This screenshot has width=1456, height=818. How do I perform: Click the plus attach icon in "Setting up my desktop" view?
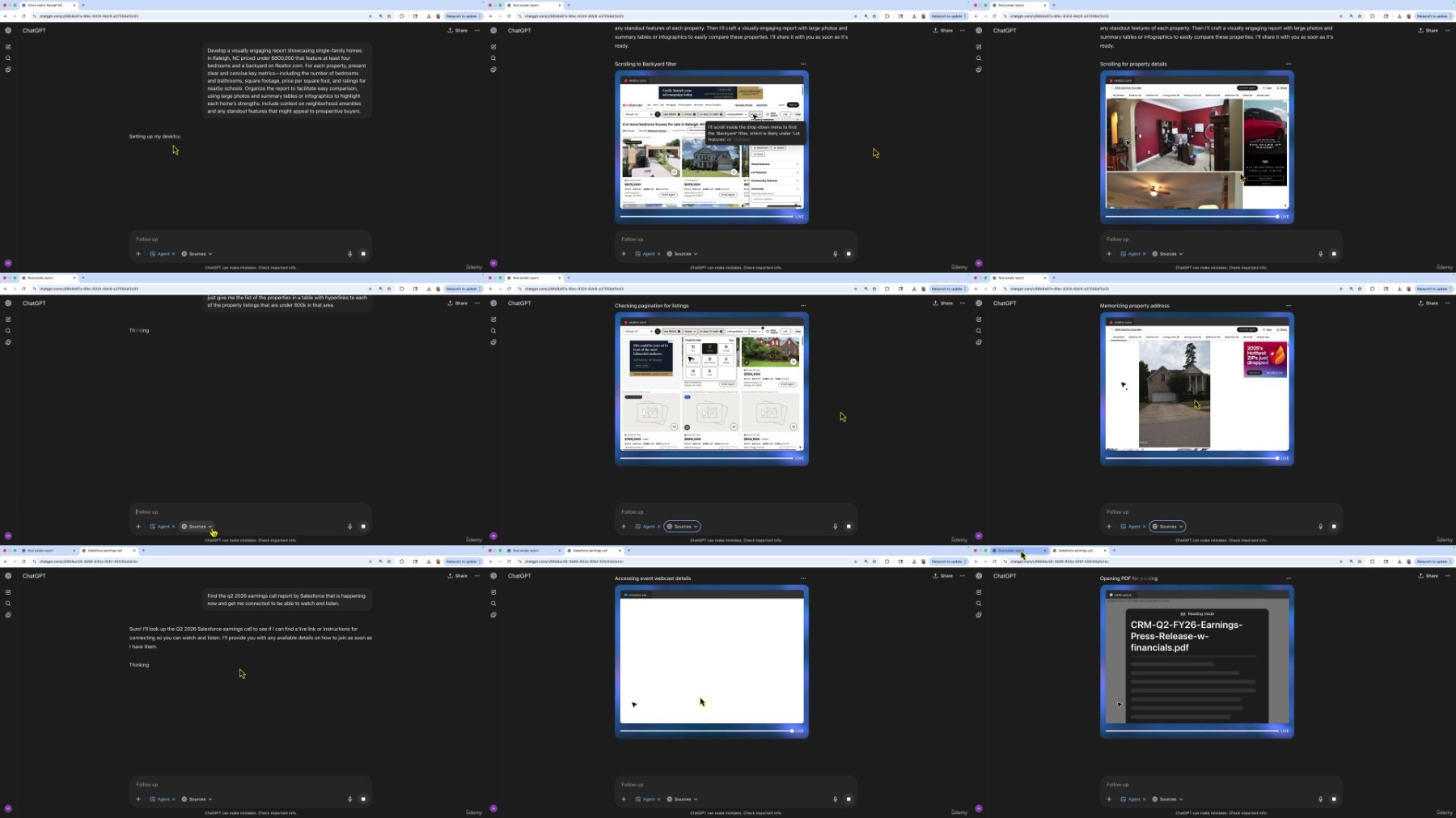coord(138,254)
